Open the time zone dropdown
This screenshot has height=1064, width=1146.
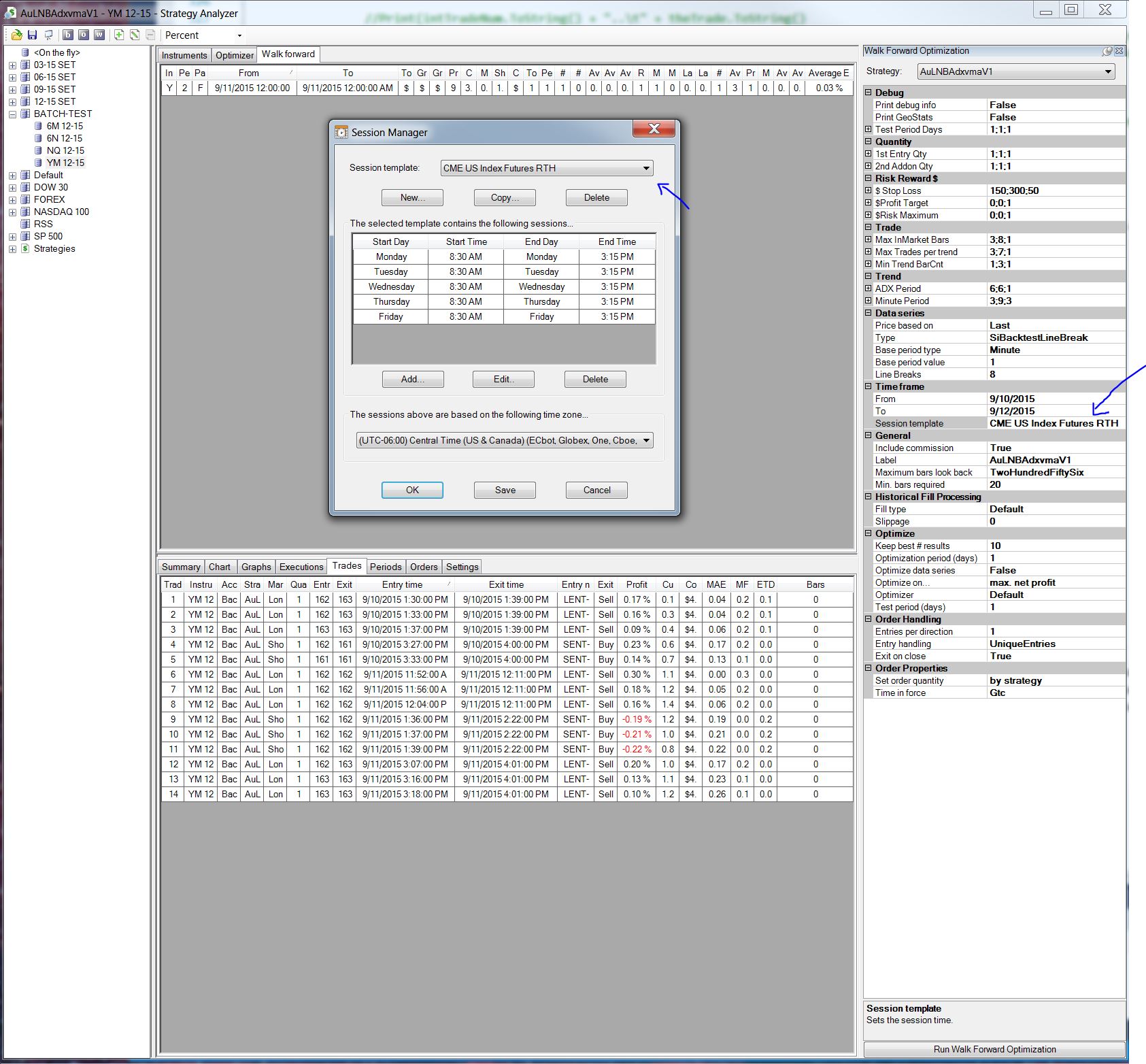[645, 440]
